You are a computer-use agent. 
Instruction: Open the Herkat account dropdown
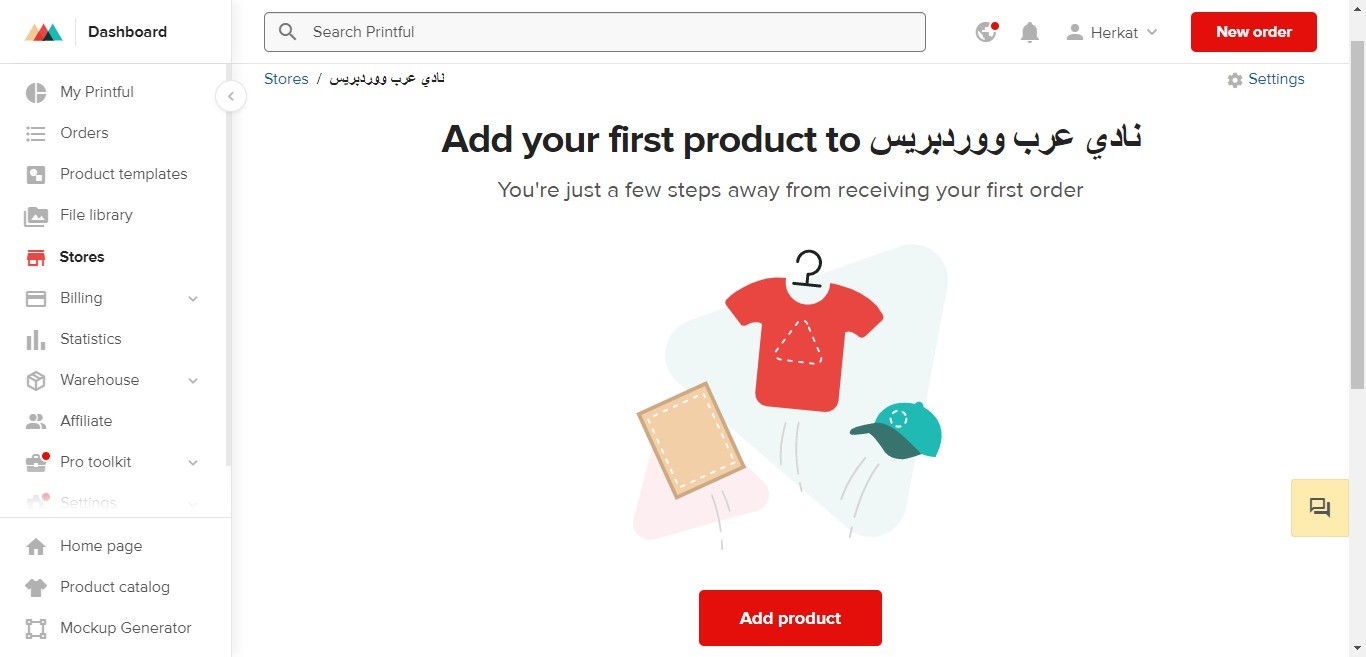point(1112,33)
